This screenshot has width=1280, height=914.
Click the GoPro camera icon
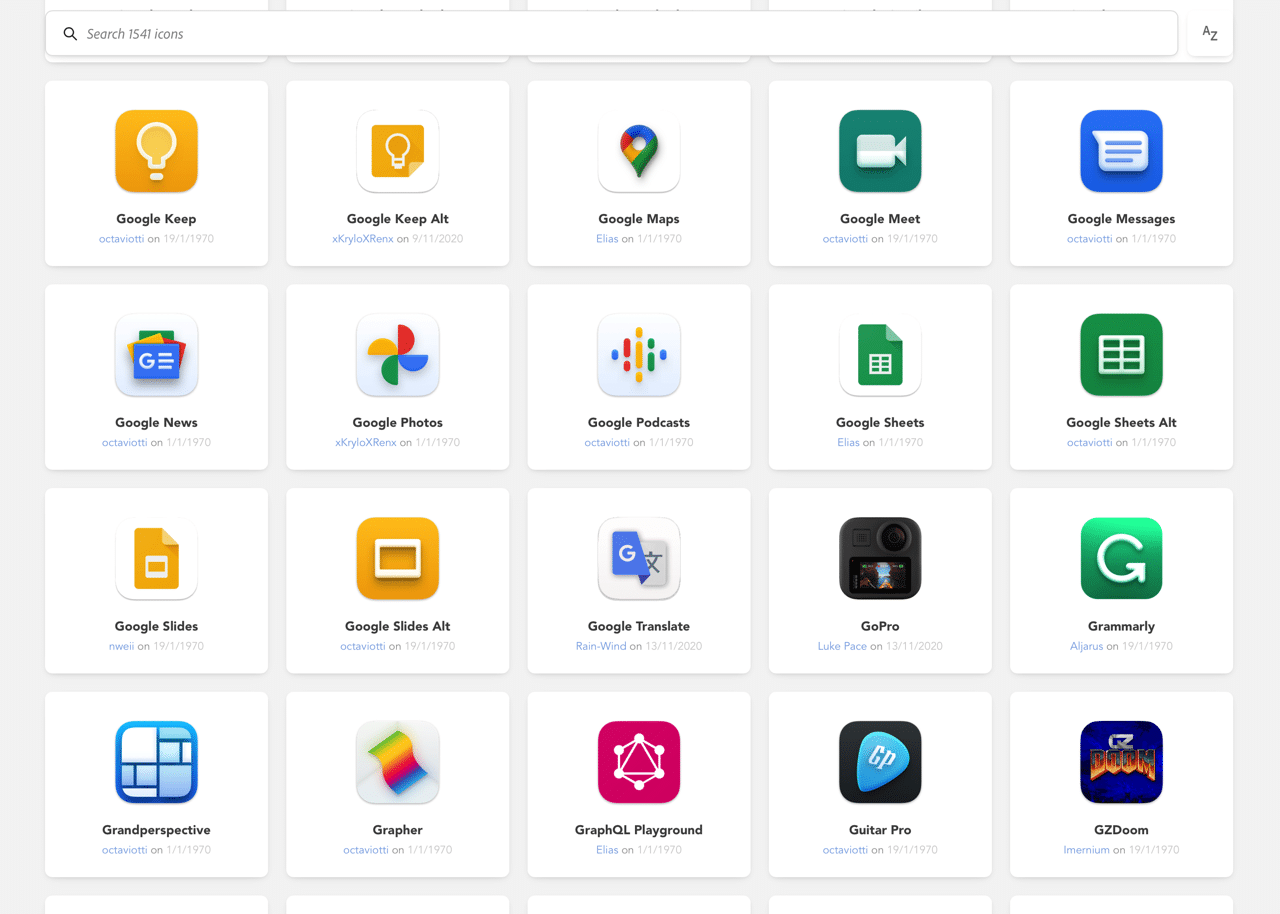[x=880, y=559]
